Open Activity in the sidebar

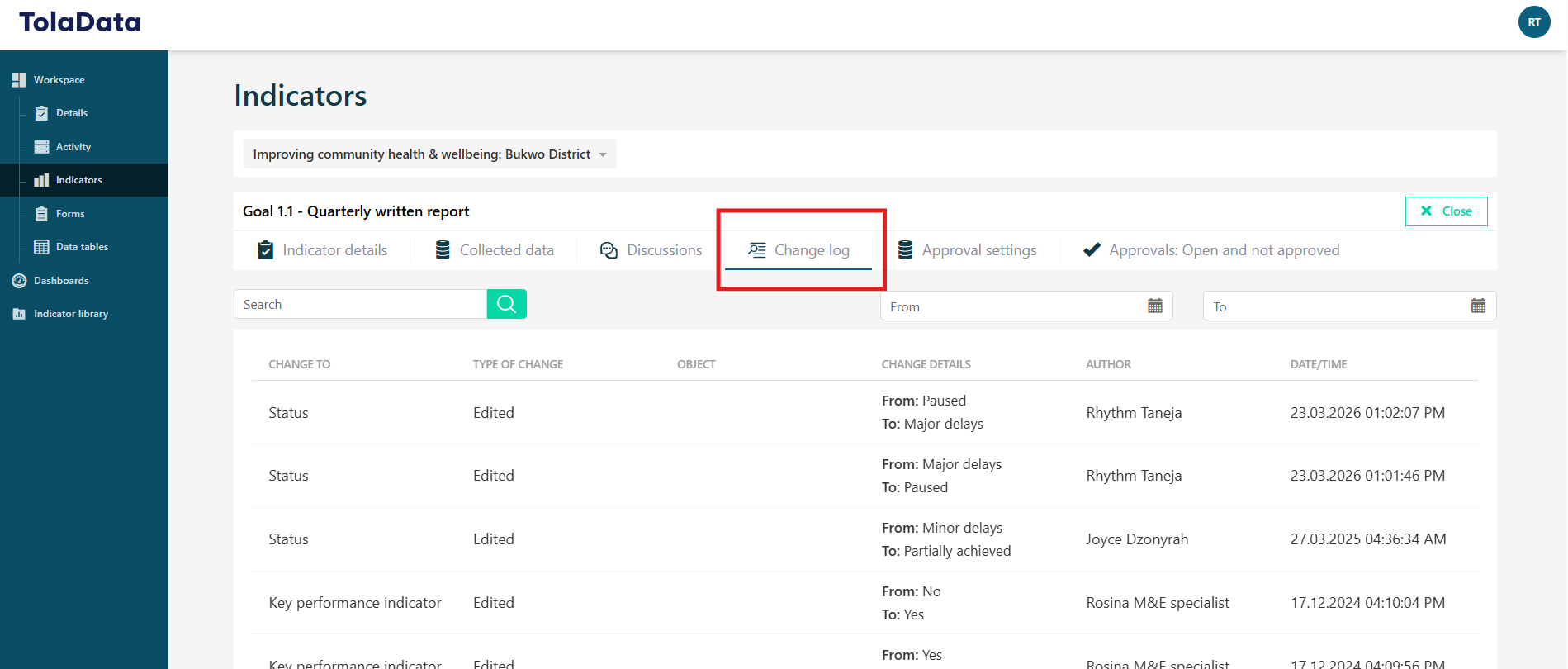tap(73, 147)
